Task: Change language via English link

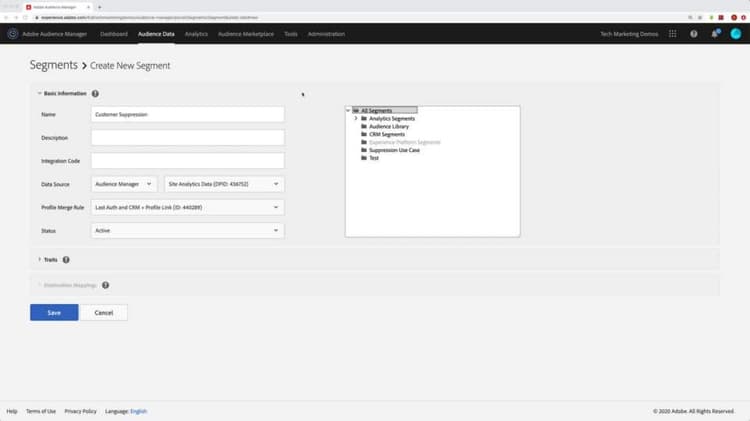Action: [x=139, y=411]
